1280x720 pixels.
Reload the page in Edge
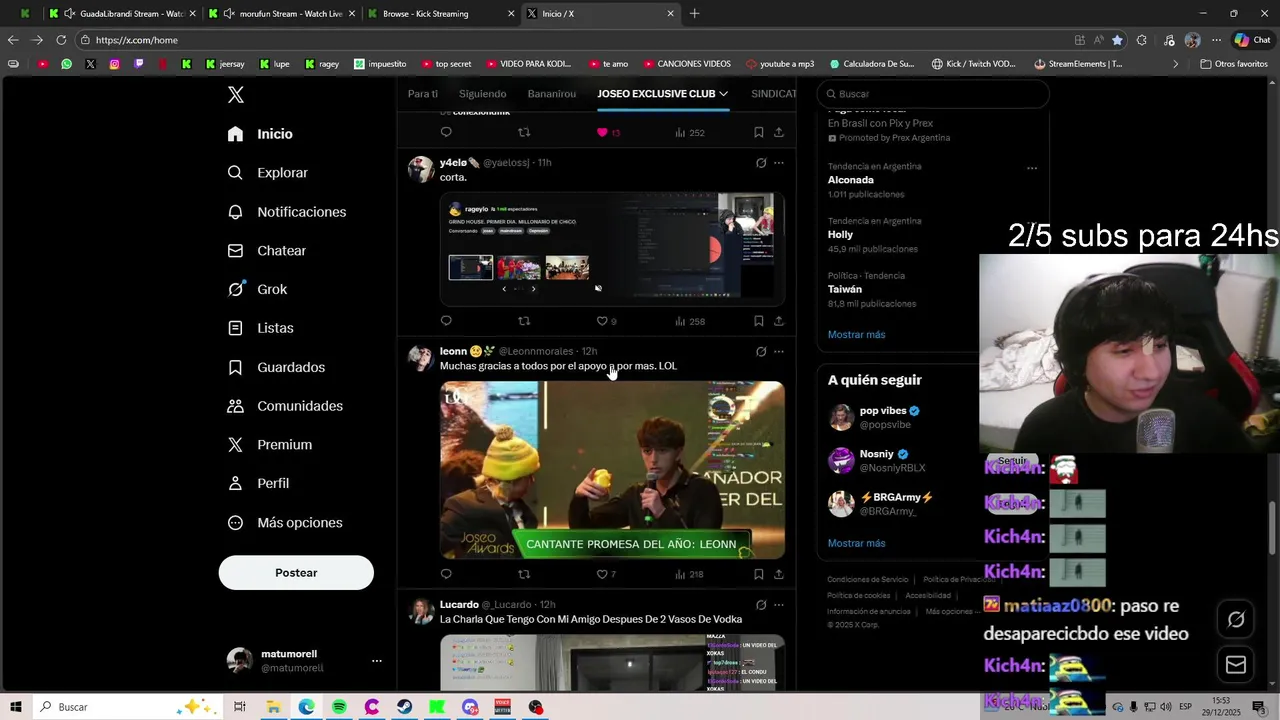point(61,40)
